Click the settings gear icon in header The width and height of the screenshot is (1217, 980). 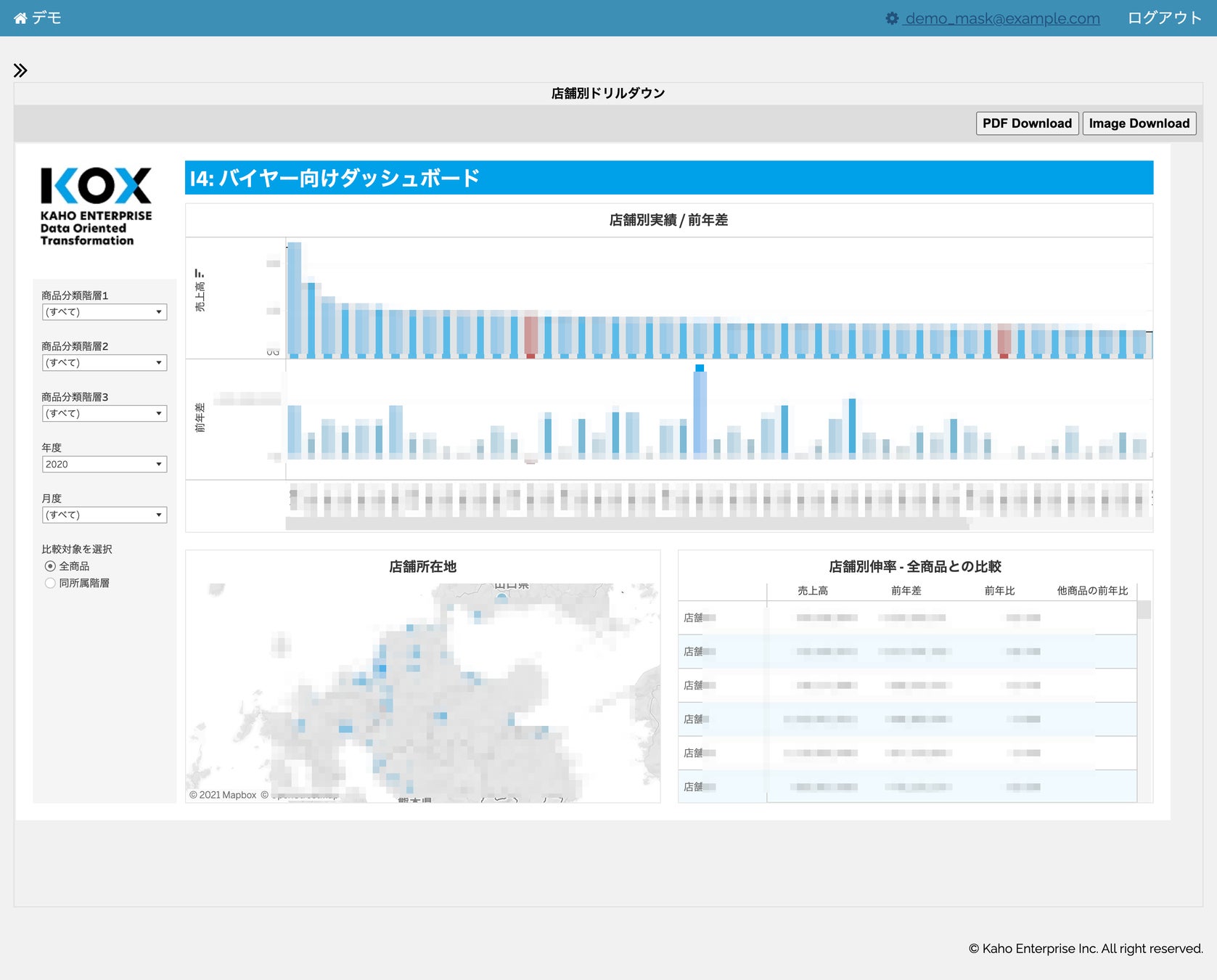[892, 18]
